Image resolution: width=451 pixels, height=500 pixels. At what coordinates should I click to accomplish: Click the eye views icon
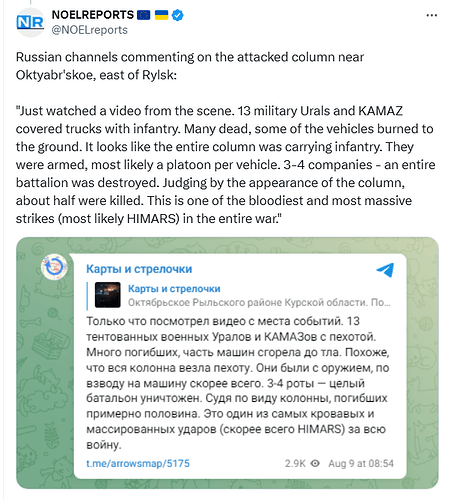[x=315, y=463]
